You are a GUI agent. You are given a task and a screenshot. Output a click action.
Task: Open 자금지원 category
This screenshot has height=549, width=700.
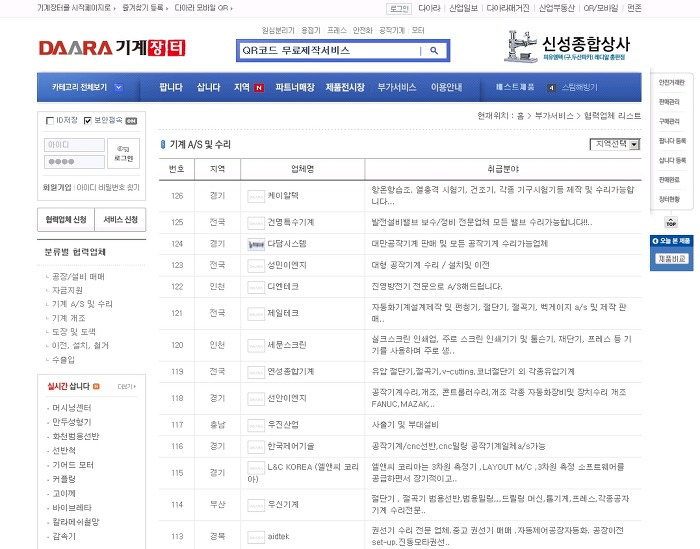coord(67,291)
